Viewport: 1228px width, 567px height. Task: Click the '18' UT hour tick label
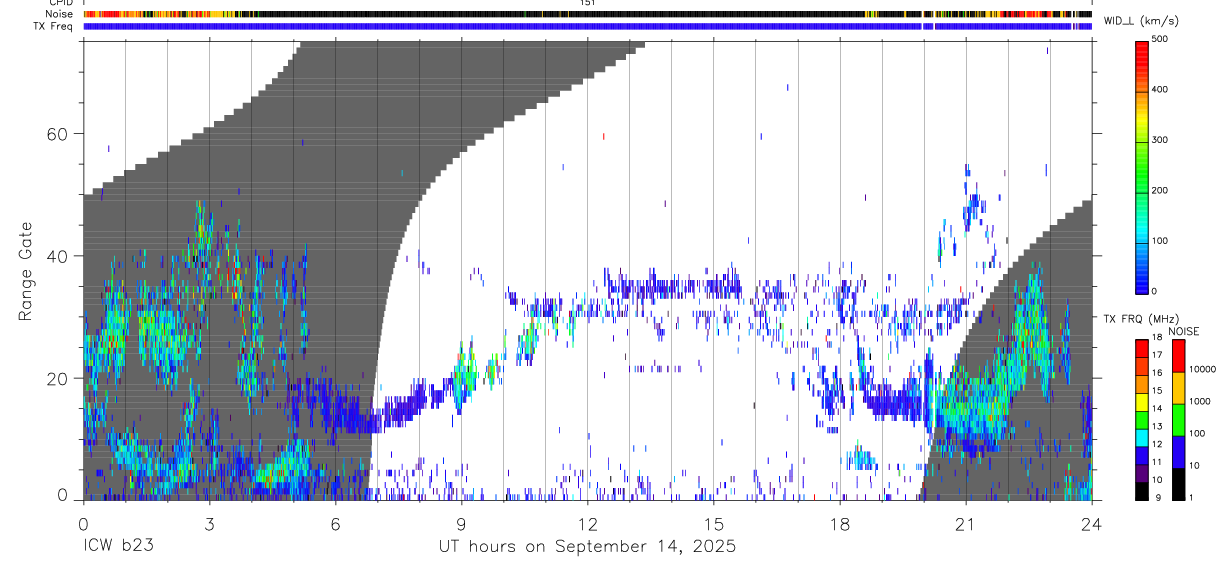pyautogui.click(x=839, y=524)
